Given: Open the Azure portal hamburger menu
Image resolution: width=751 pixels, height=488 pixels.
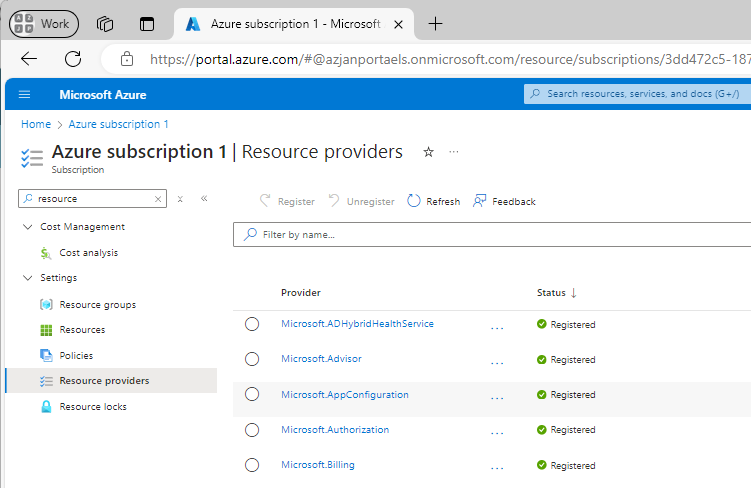Looking at the screenshot, I should point(24,94).
